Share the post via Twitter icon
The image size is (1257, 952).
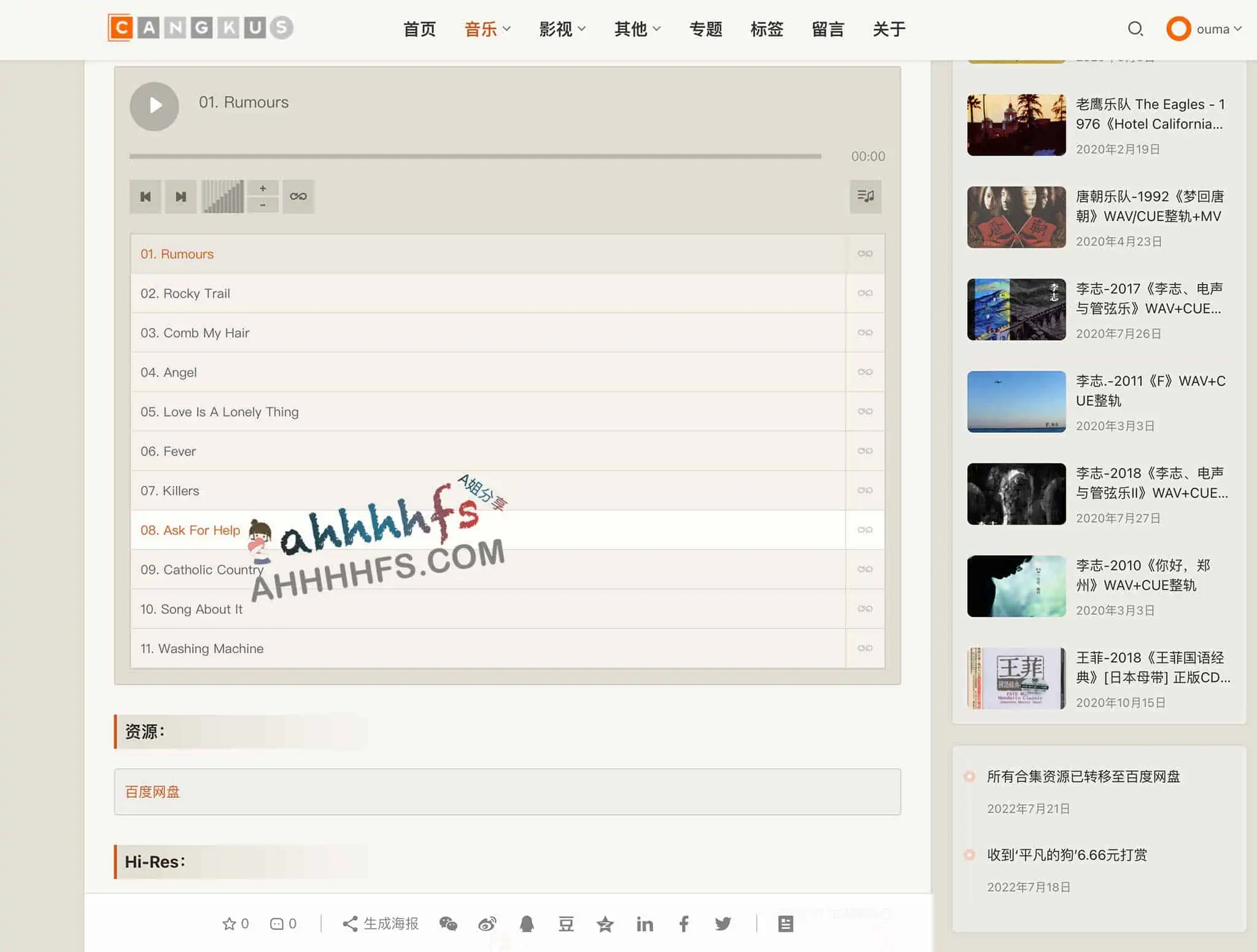pyautogui.click(x=723, y=924)
